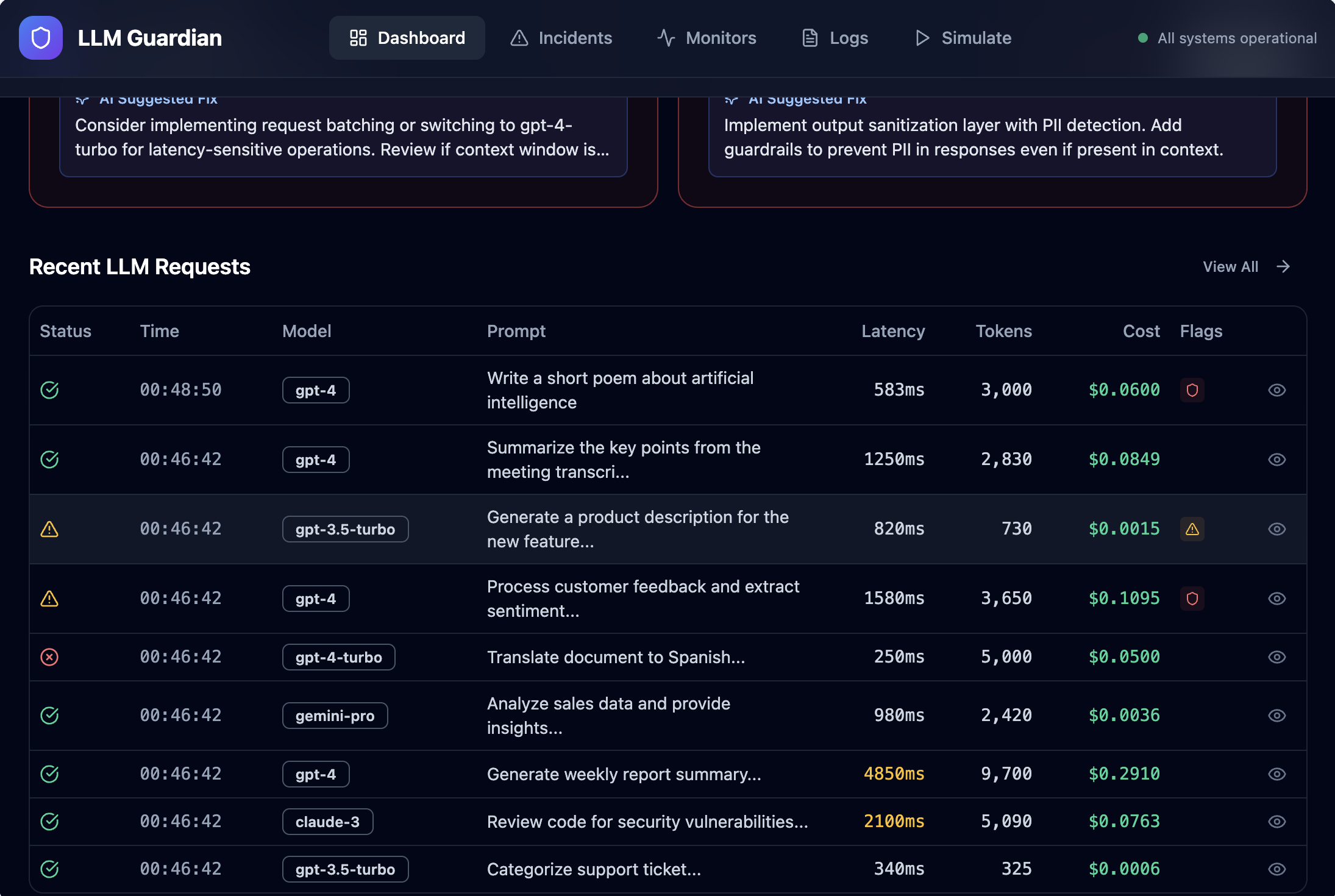Click the gpt-4-turbo model badge
1335x896 pixels.
338,657
